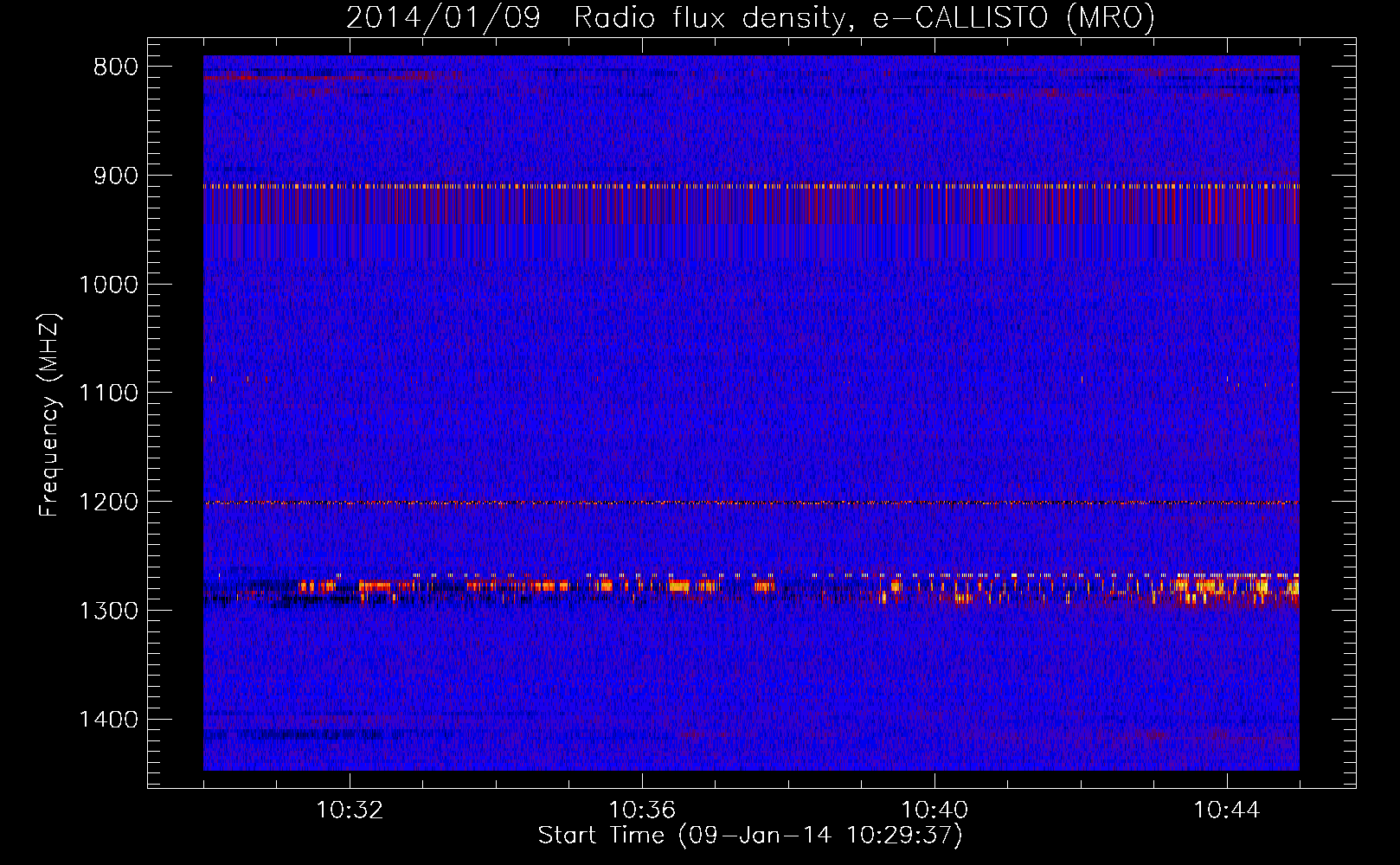This screenshot has width=1400, height=865.
Task: Click the 10:44 time tick label
Action: [1227, 811]
